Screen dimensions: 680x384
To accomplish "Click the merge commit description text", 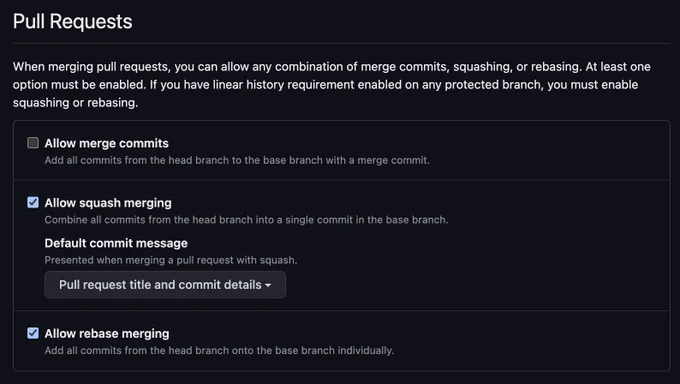I will pyautogui.click(x=237, y=160).
